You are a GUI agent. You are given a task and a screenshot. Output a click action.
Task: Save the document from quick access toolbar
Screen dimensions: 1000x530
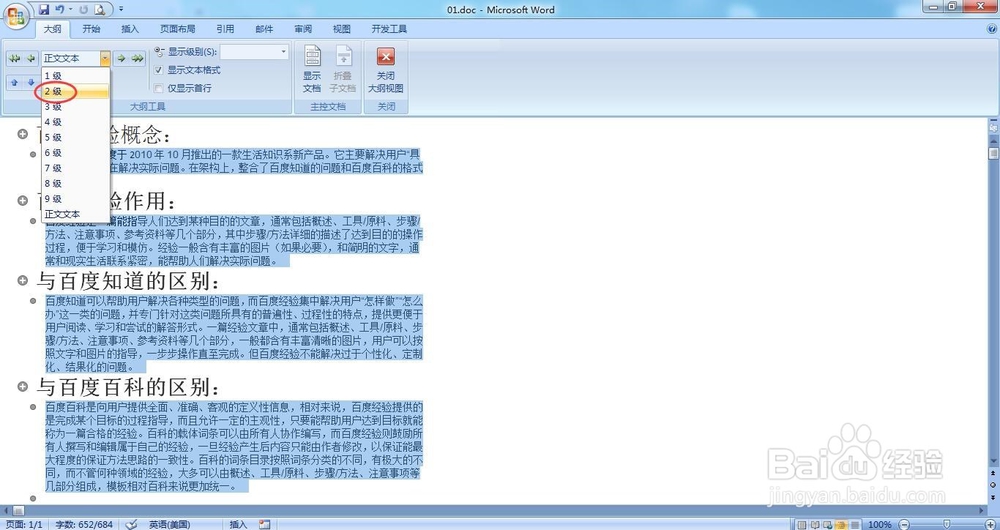click(x=44, y=10)
